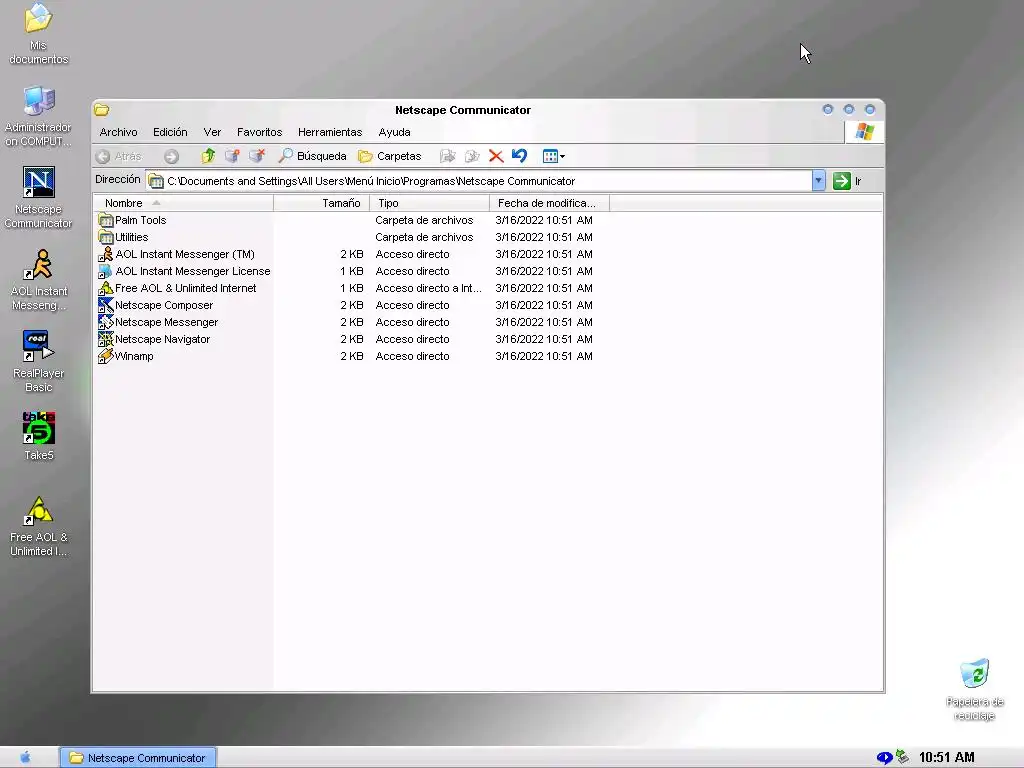Select the Winamp shortcut in list

point(126,356)
